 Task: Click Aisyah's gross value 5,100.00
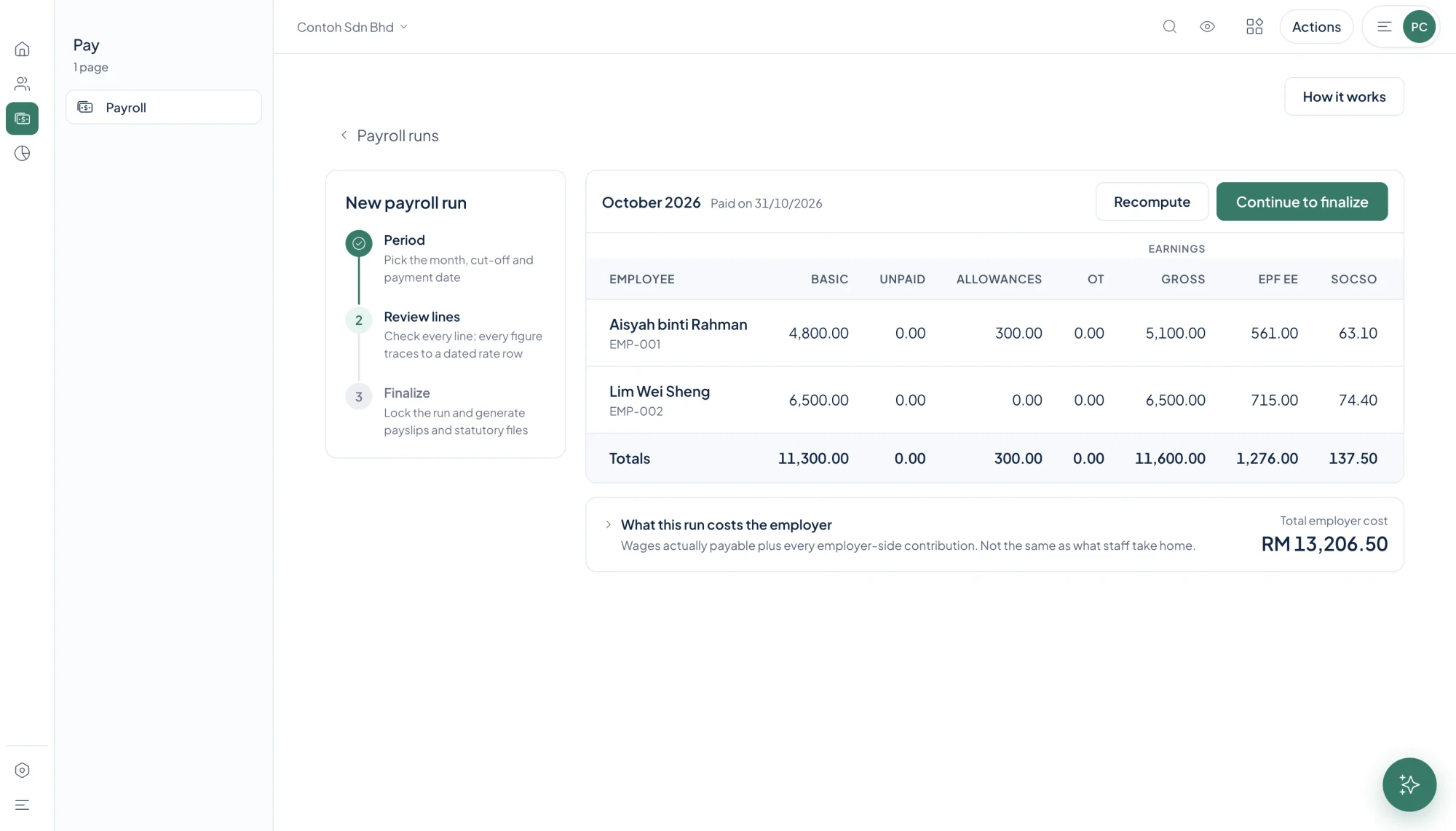(1175, 333)
